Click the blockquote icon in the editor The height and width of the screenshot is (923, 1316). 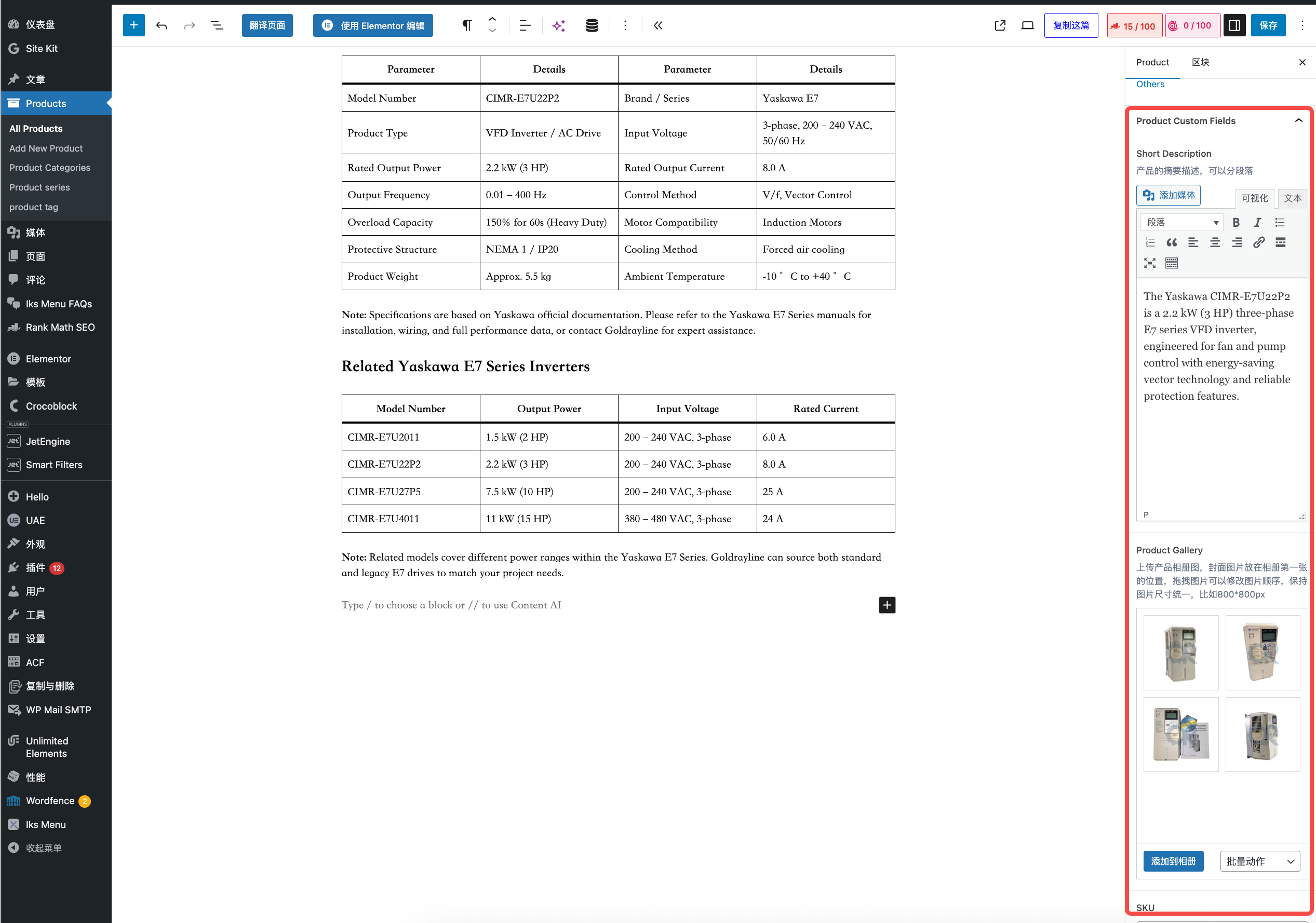pyautogui.click(x=1172, y=242)
